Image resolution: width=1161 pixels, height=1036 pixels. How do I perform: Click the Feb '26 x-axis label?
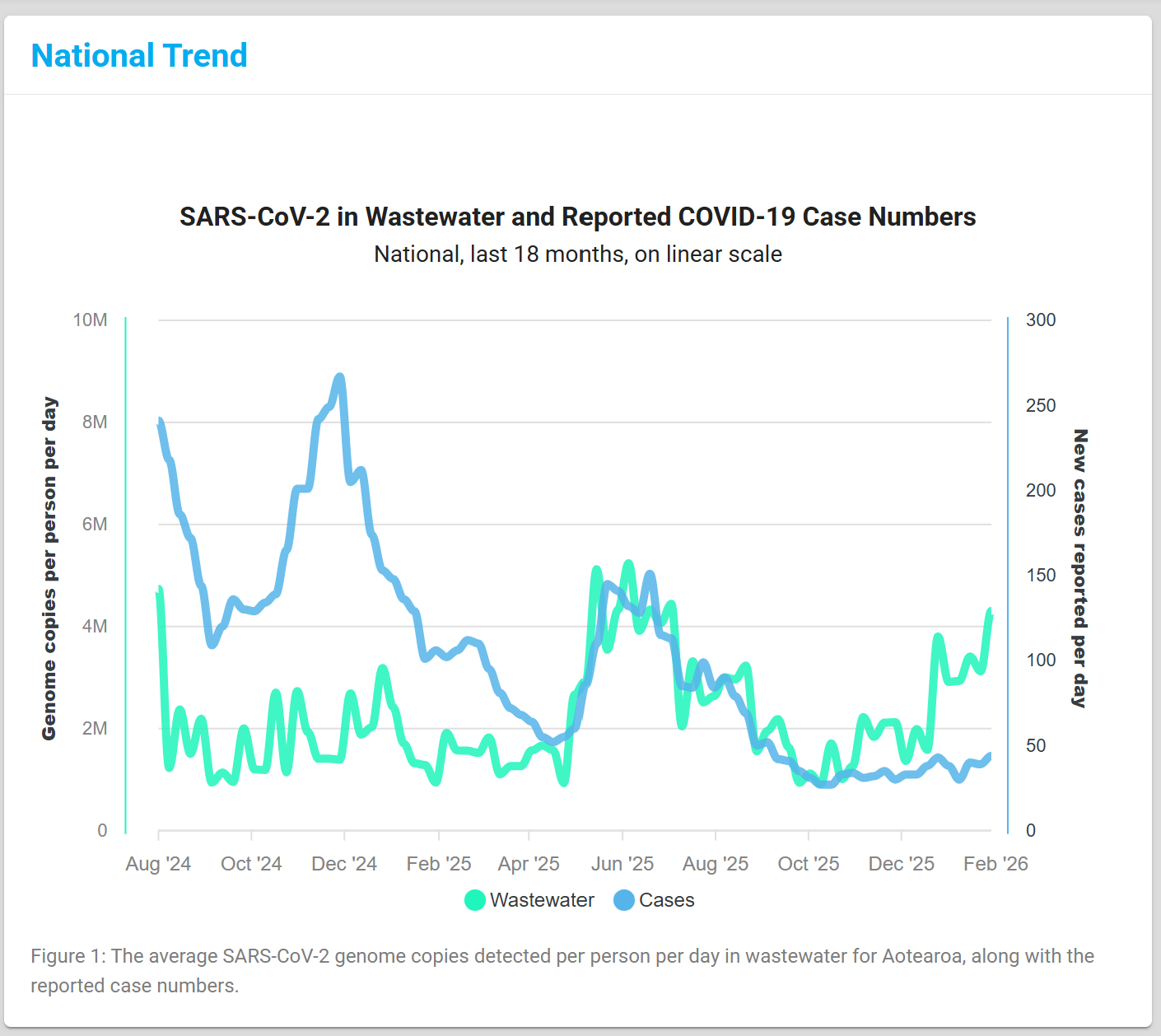tap(995, 864)
